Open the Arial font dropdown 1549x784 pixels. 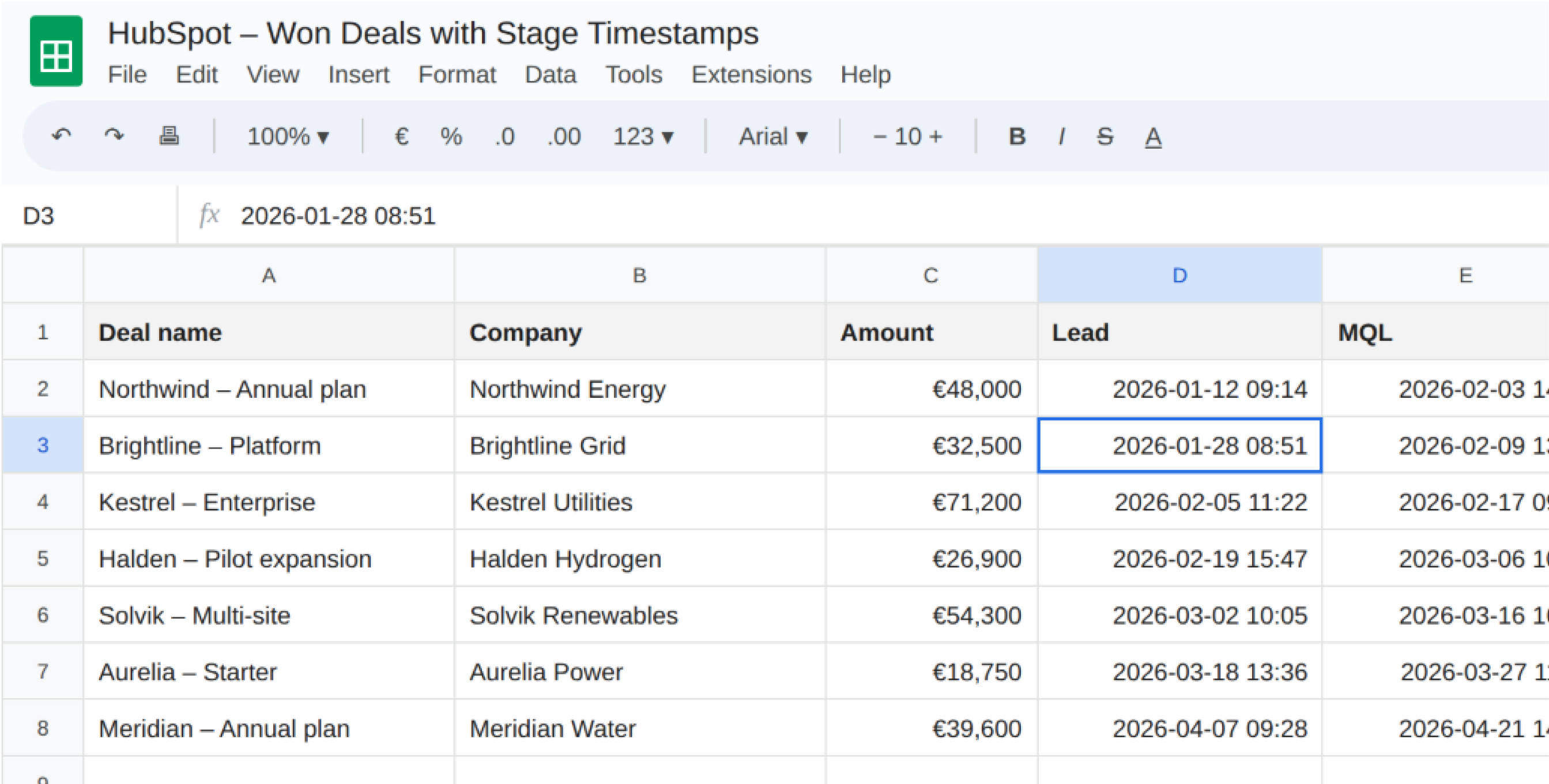pos(772,137)
